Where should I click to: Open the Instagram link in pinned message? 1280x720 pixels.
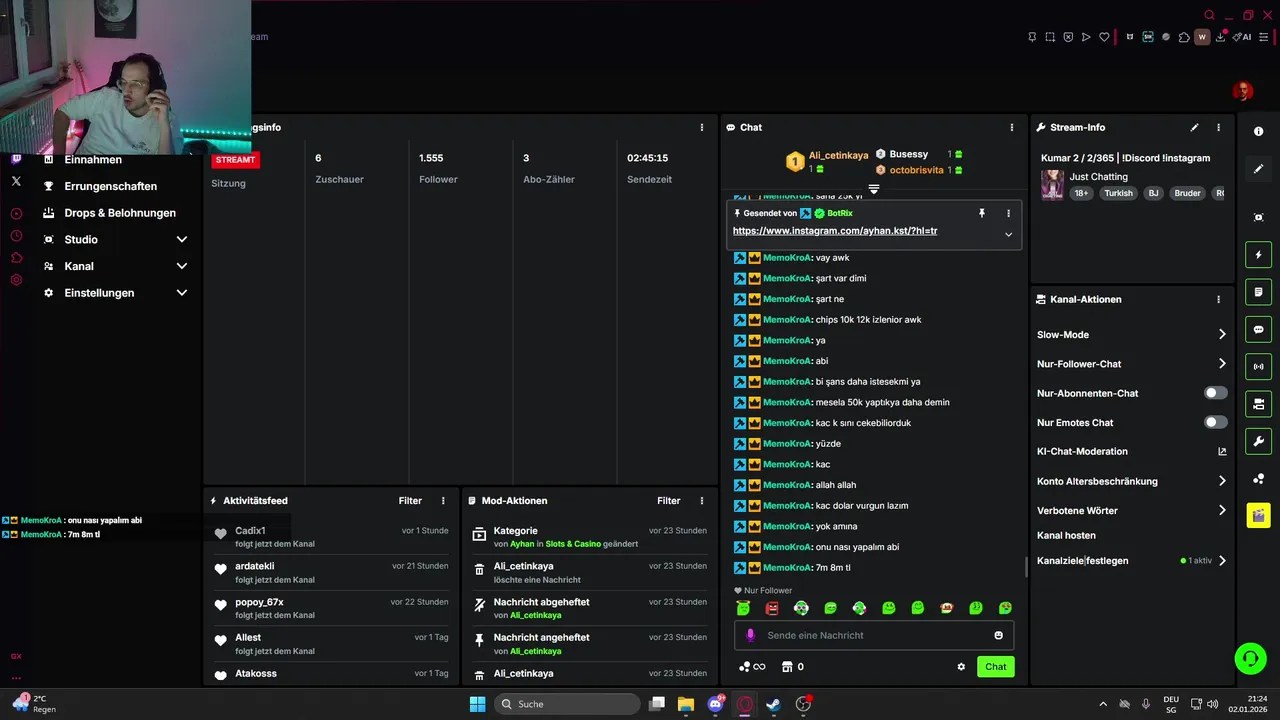835,231
